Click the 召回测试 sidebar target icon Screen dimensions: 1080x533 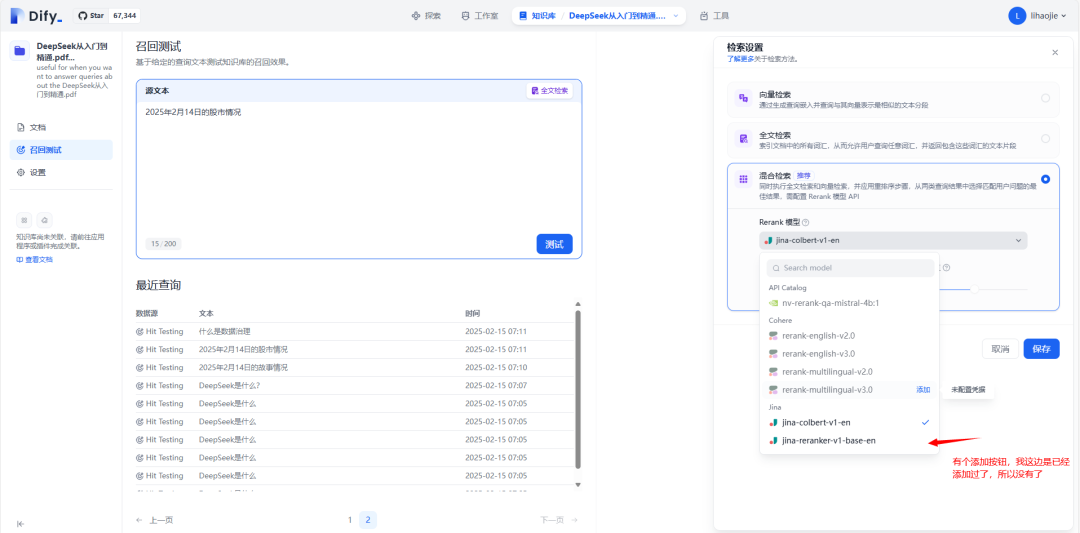click(20, 150)
